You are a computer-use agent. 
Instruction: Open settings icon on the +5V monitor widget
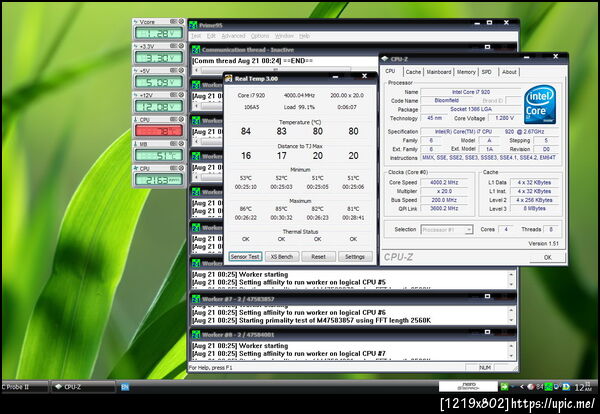point(173,70)
